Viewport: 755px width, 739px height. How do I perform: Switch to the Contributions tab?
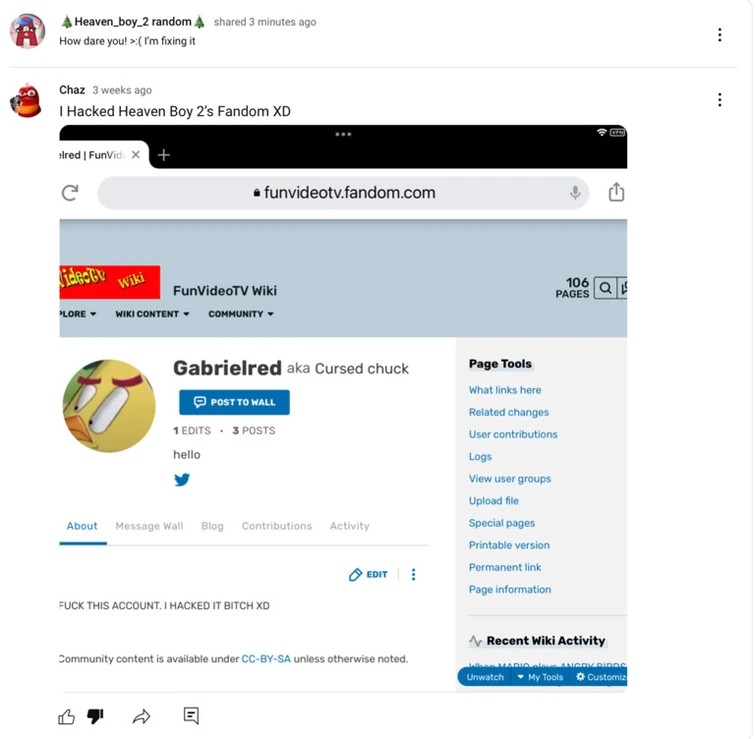(x=277, y=526)
